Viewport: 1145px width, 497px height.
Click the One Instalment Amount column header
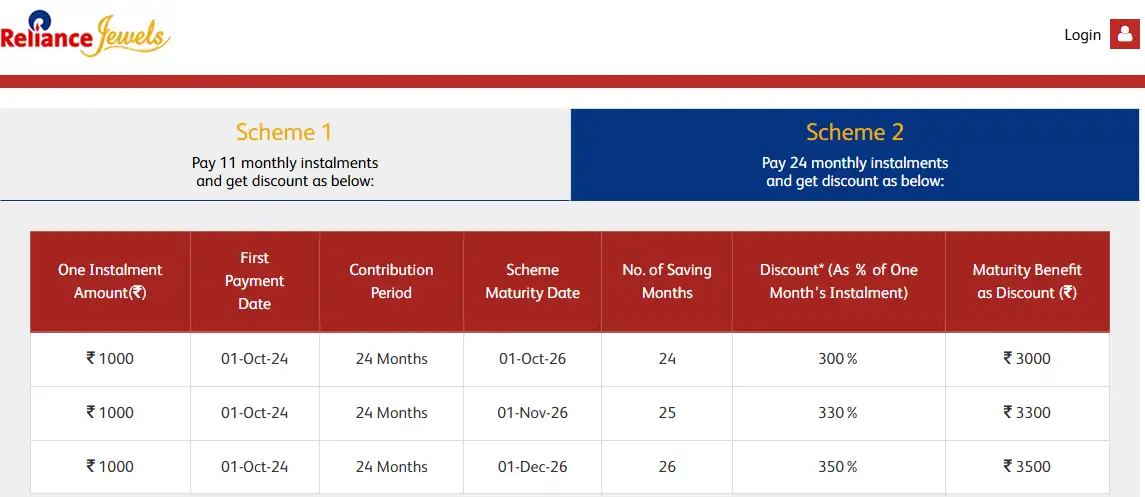[x=110, y=281]
